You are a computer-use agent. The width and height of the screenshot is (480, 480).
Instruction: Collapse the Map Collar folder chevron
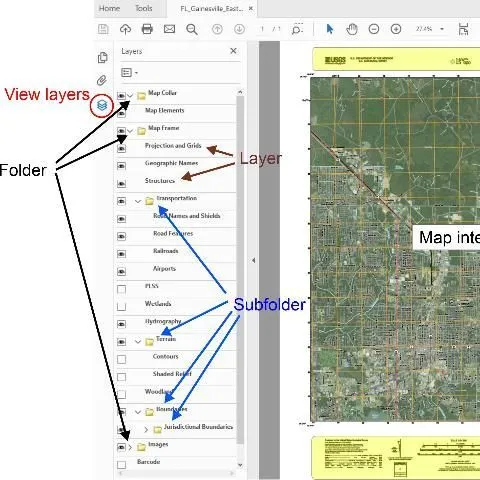[x=130, y=96]
